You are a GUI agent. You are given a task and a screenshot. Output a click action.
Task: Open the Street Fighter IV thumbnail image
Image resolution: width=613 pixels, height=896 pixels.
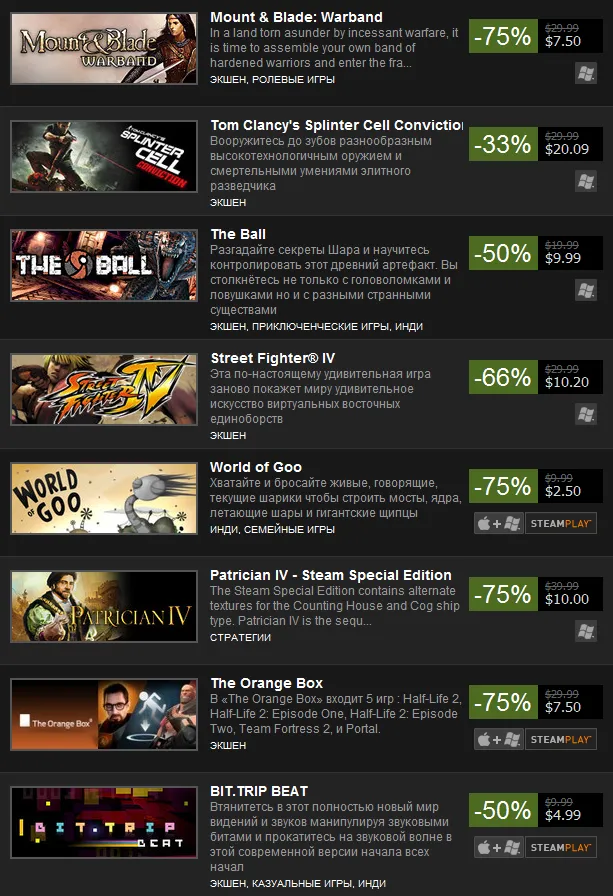point(104,389)
